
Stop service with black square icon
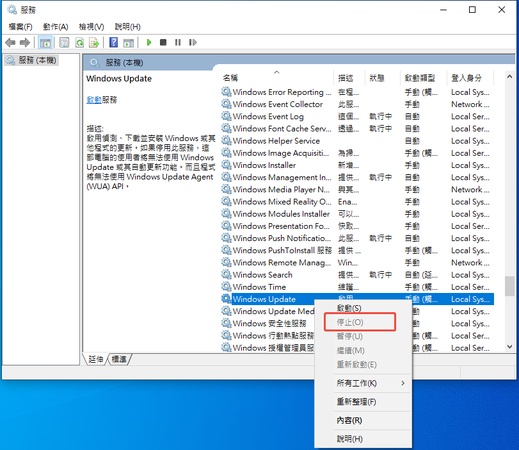(163, 42)
